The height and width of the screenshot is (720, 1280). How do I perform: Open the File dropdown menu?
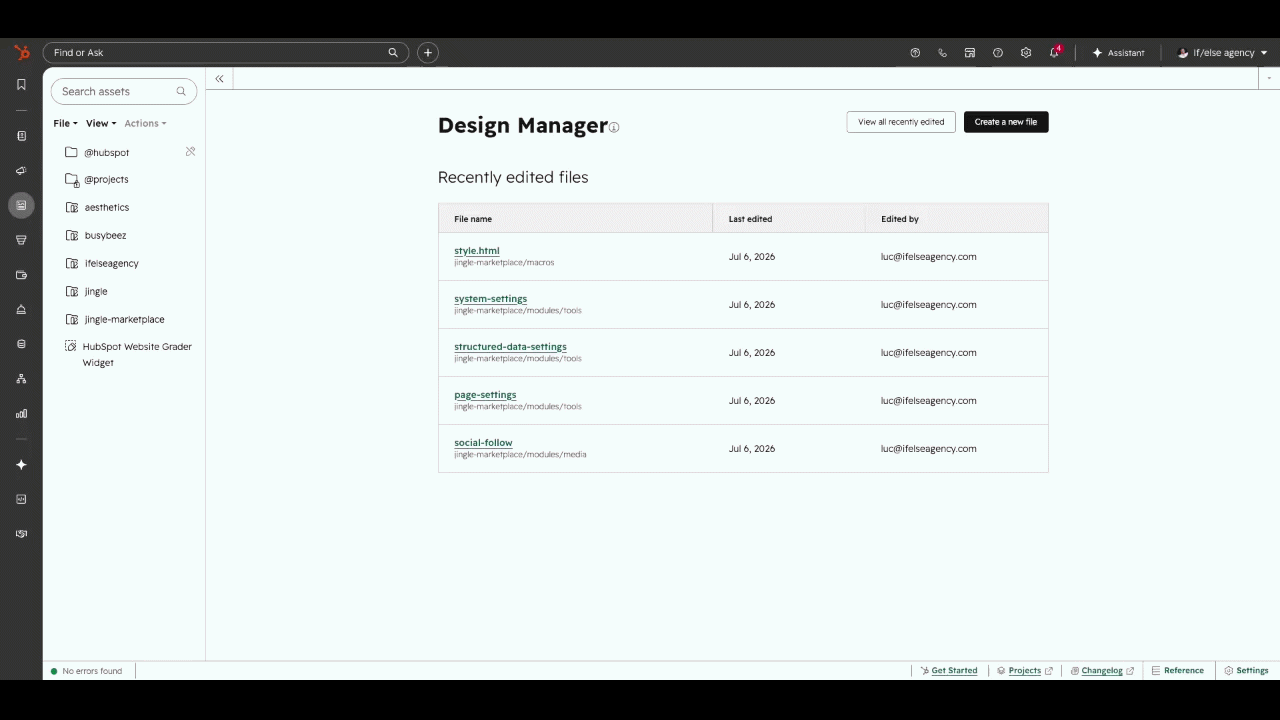tap(65, 123)
